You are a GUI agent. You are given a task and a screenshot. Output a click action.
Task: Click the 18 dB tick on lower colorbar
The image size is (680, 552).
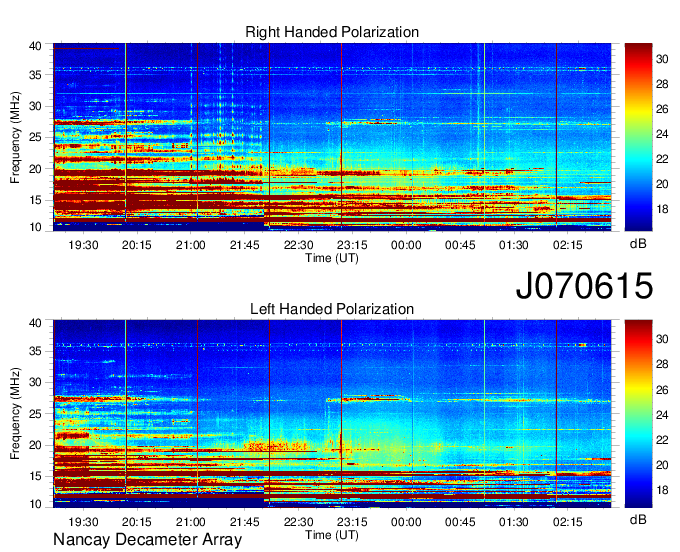662,490
